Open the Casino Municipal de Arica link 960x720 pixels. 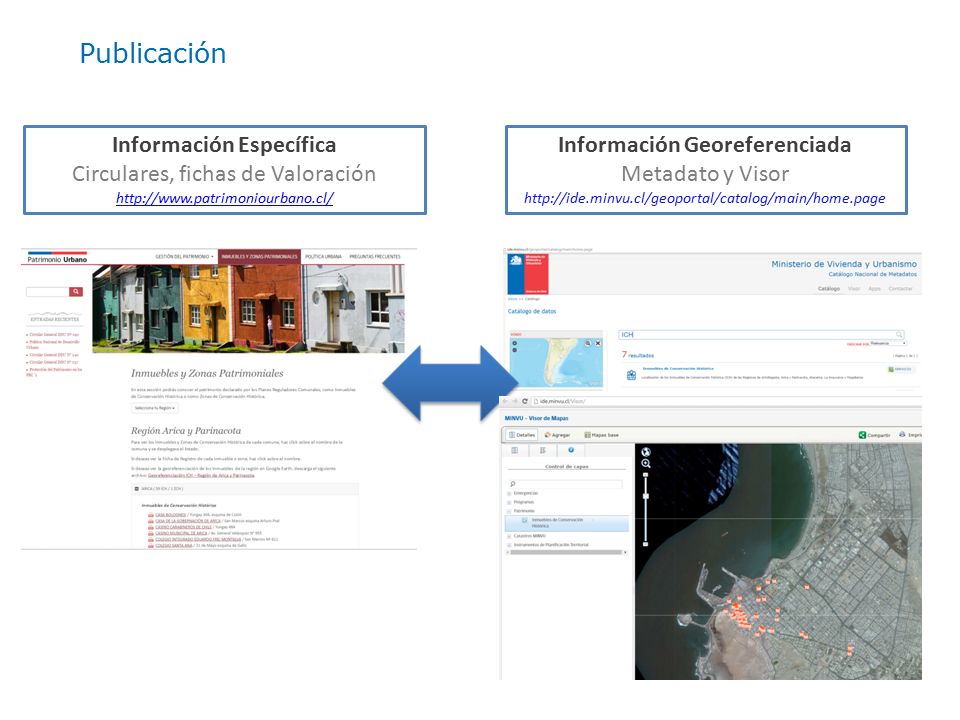(x=181, y=533)
